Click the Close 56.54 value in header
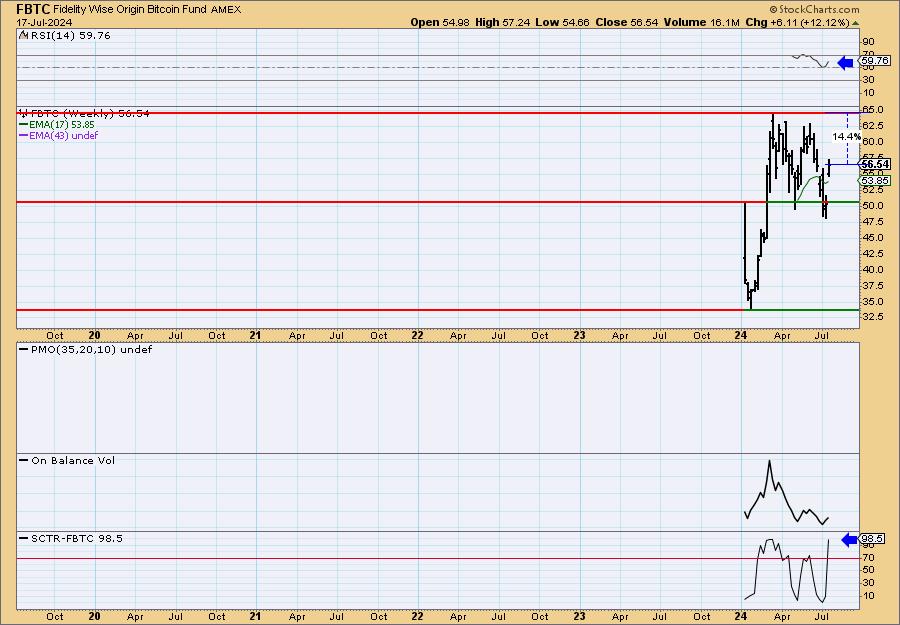 (x=627, y=22)
